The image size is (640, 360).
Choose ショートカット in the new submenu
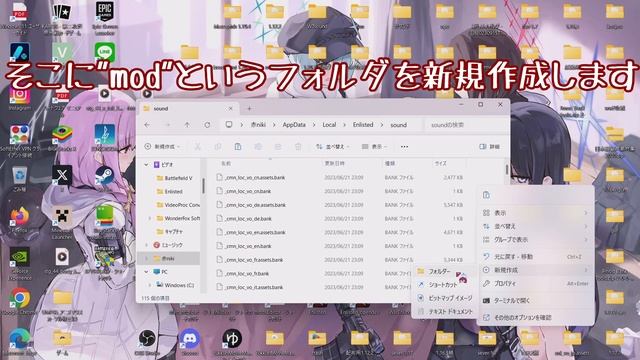tap(444, 284)
